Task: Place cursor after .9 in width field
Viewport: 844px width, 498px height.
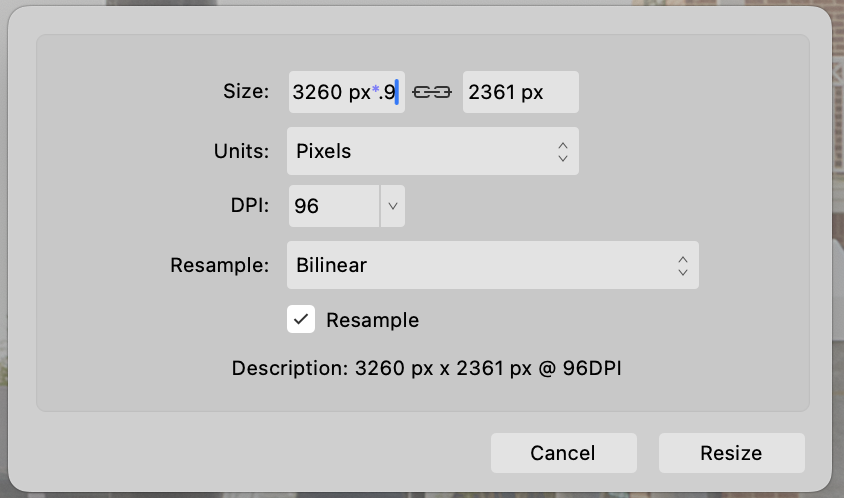Action: coord(397,92)
